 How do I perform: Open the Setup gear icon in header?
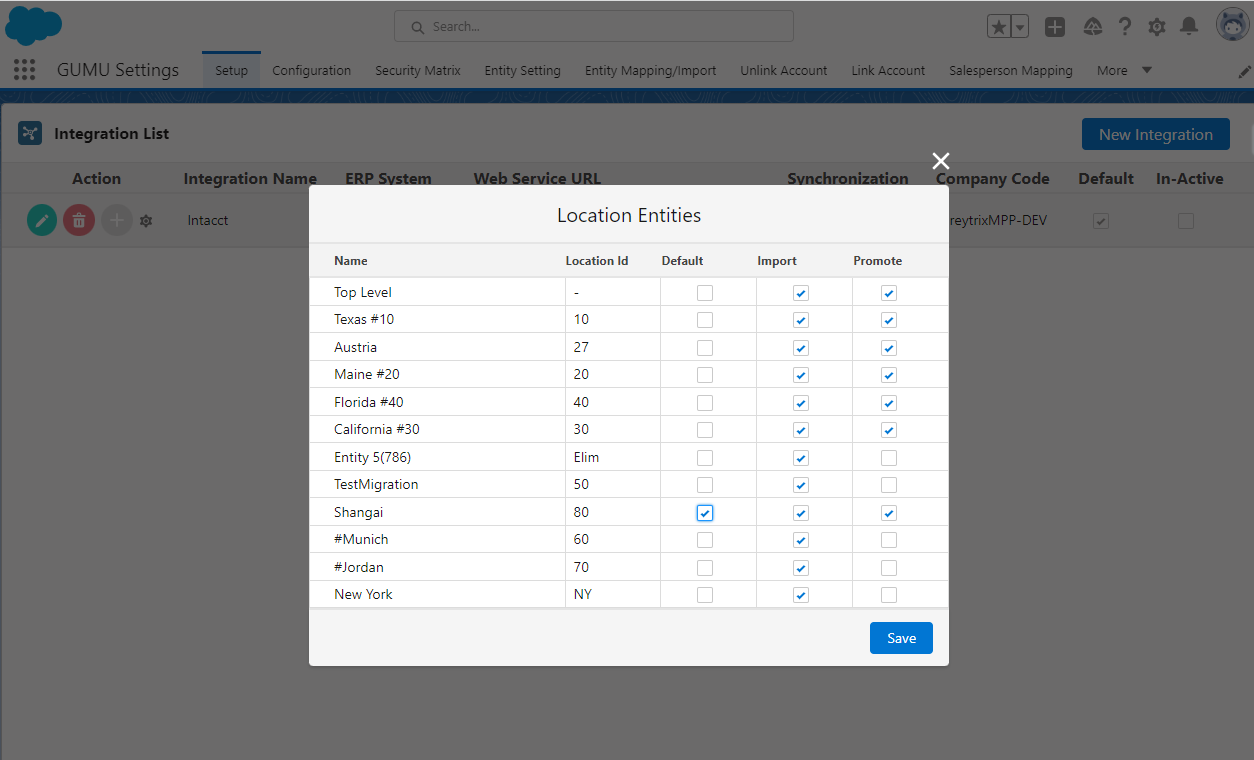pyautogui.click(x=1157, y=27)
